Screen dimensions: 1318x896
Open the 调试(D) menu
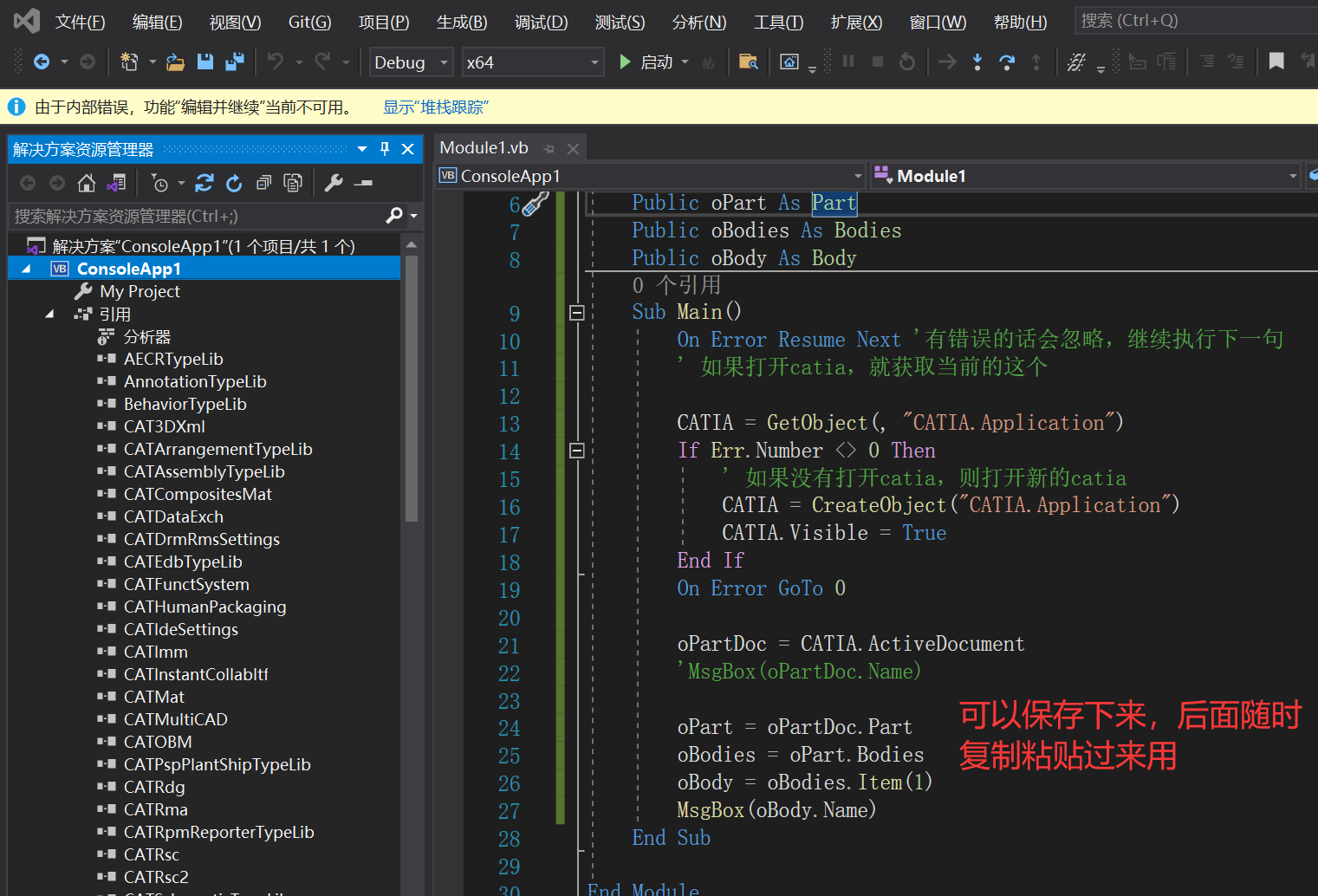[x=542, y=22]
